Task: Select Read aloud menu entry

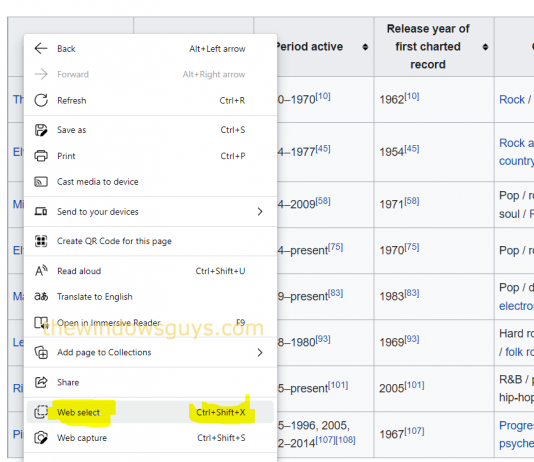Action: click(150, 271)
